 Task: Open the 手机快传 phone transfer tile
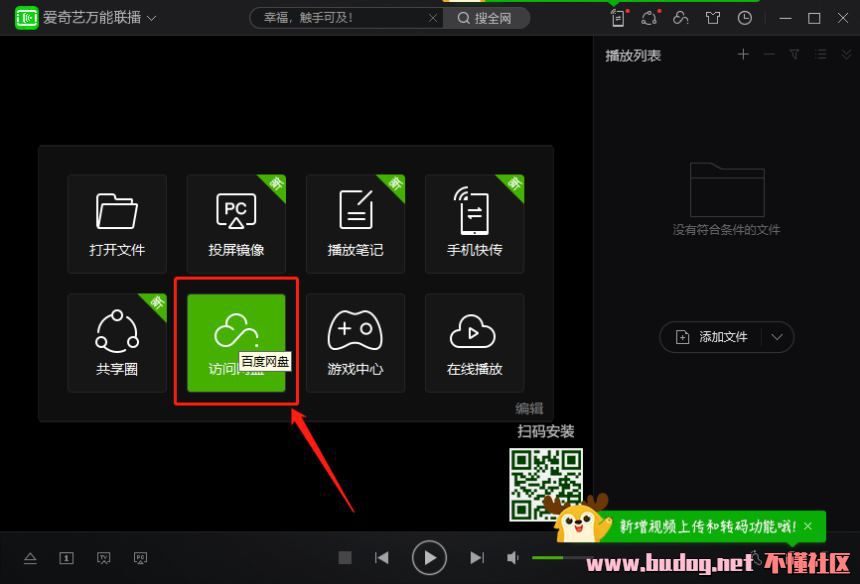point(474,224)
